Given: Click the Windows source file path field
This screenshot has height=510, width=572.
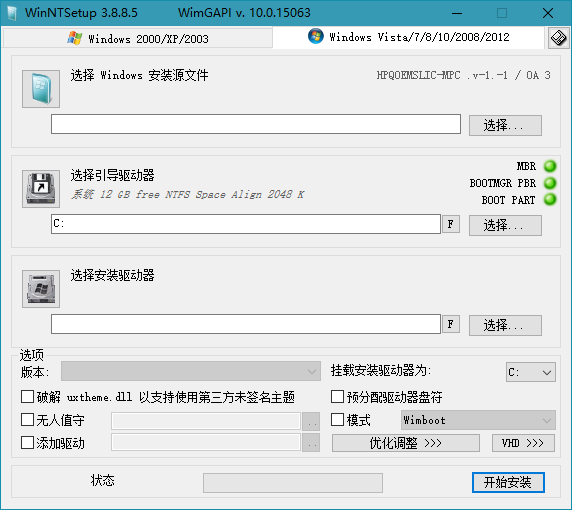Looking at the screenshot, I should [x=256, y=124].
